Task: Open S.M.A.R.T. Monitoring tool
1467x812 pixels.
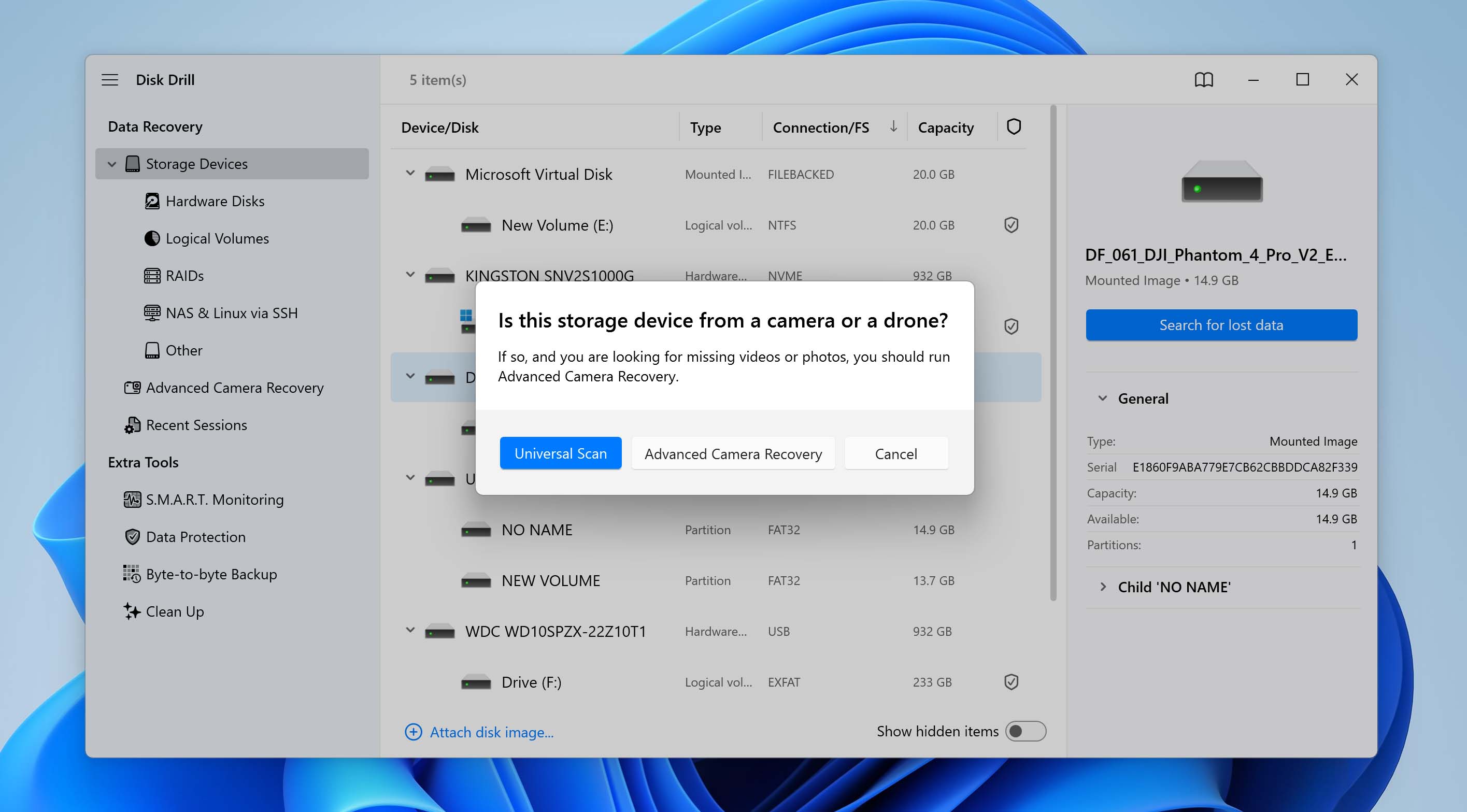Action: pos(215,500)
